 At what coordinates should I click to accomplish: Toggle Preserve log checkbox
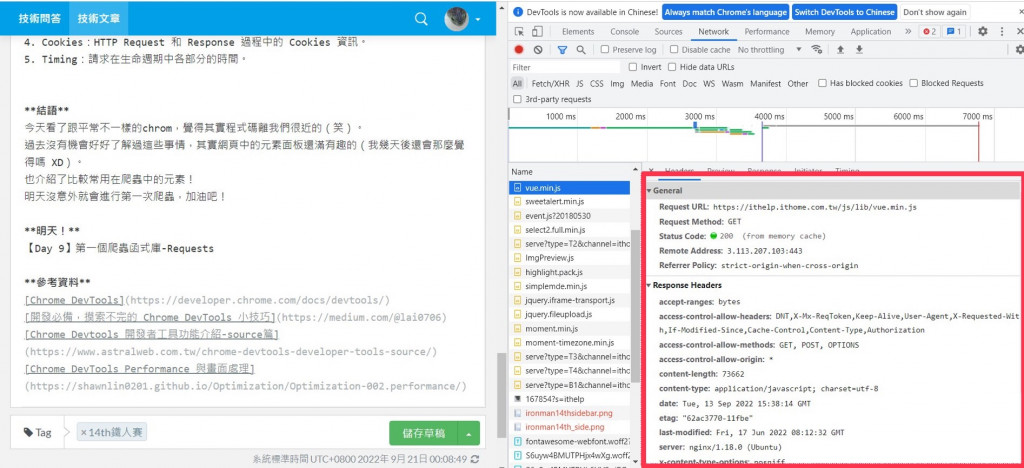click(605, 50)
